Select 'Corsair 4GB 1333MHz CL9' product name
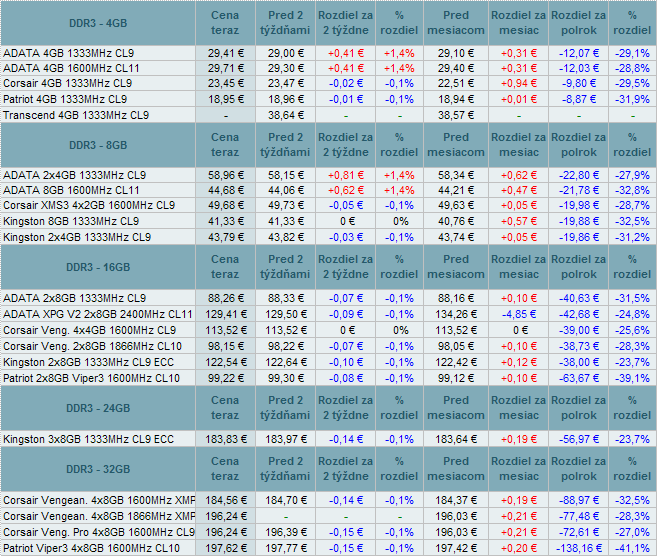The image size is (657, 556). [67, 83]
